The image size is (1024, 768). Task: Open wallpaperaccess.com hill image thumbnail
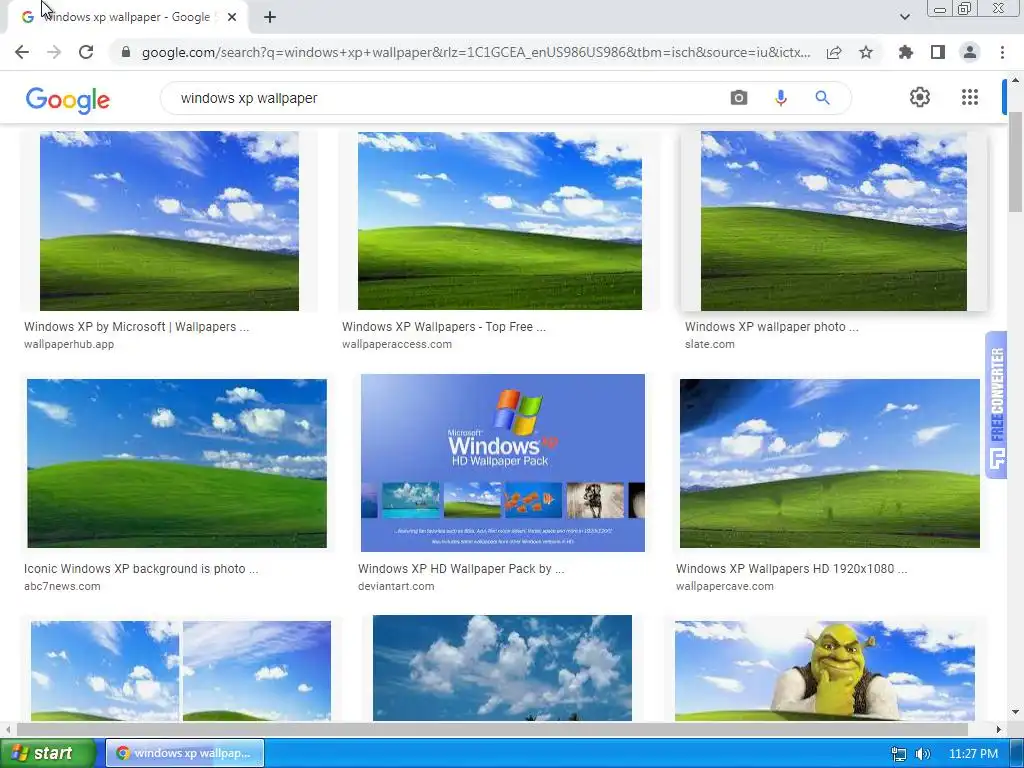point(500,221)
